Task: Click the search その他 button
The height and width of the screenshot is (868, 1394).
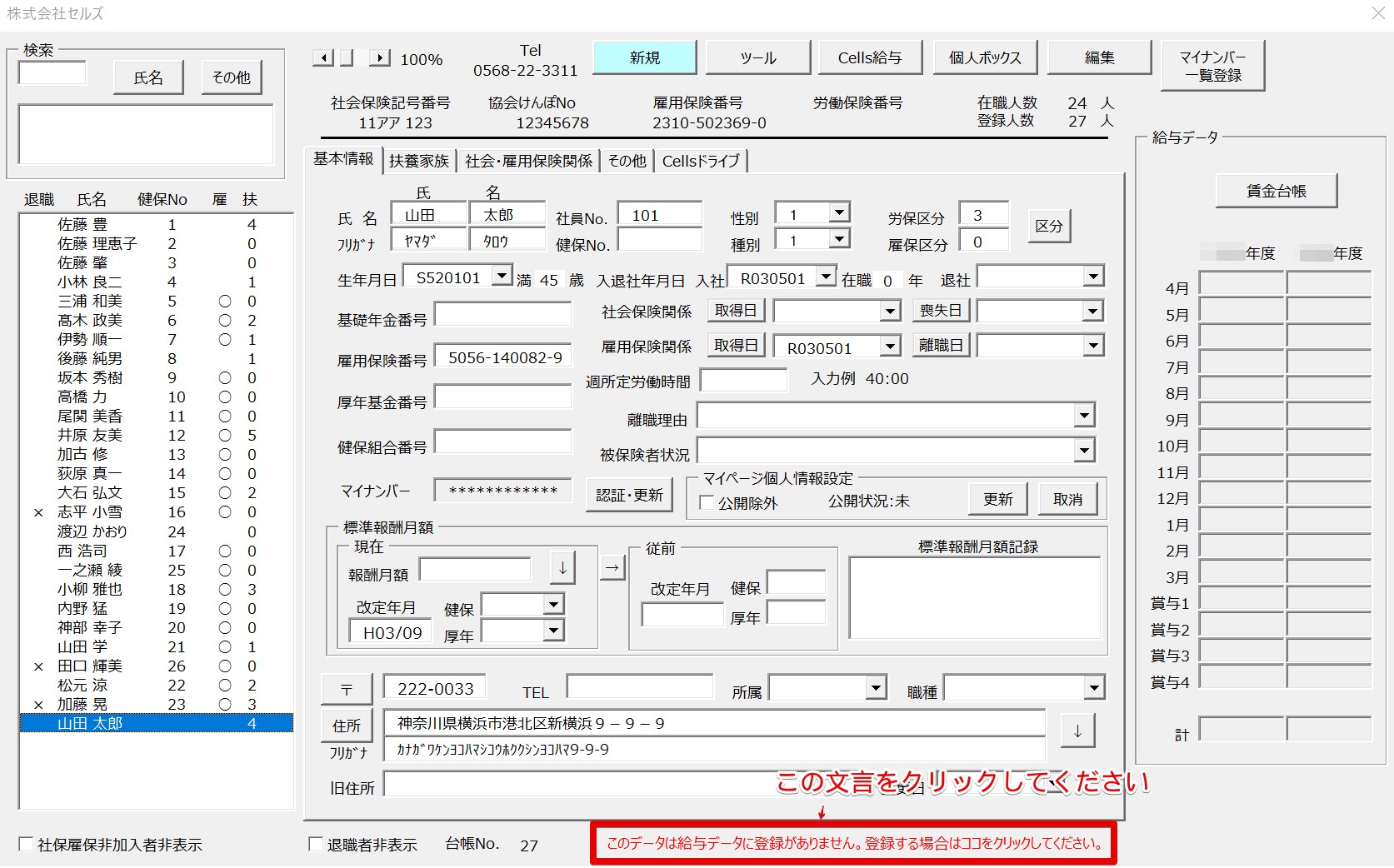Action: coord(232,77)
